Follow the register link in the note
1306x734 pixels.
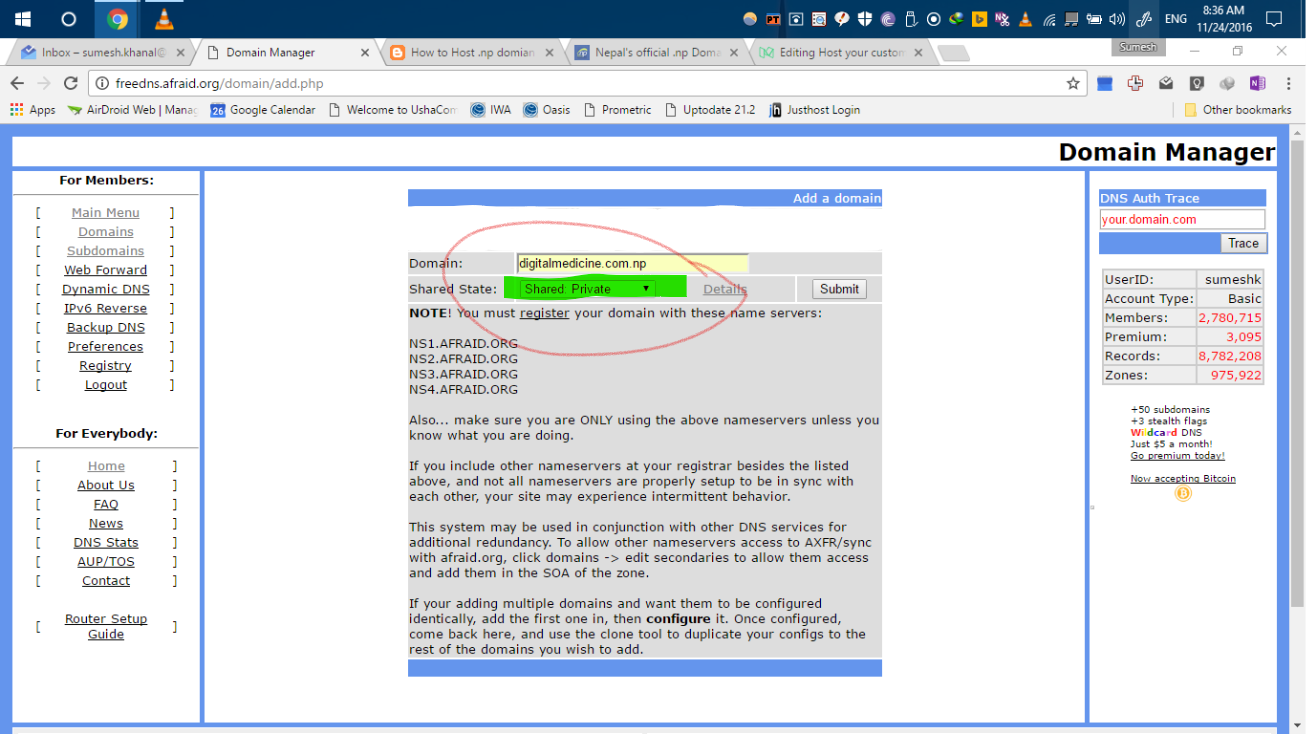tap(544, 313)
